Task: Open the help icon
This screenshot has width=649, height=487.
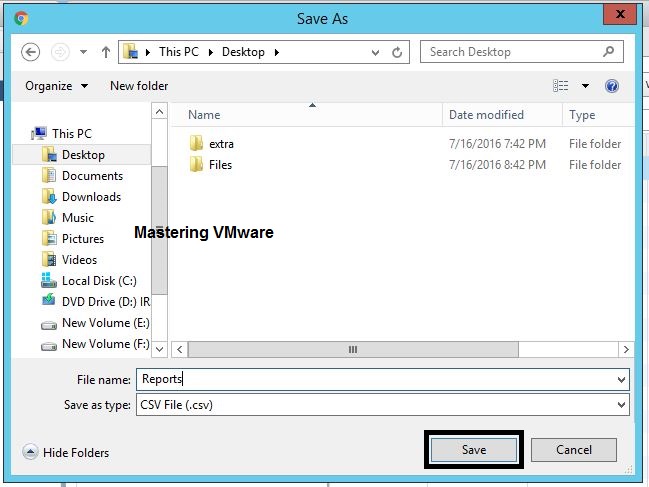Action: (612, 86)
